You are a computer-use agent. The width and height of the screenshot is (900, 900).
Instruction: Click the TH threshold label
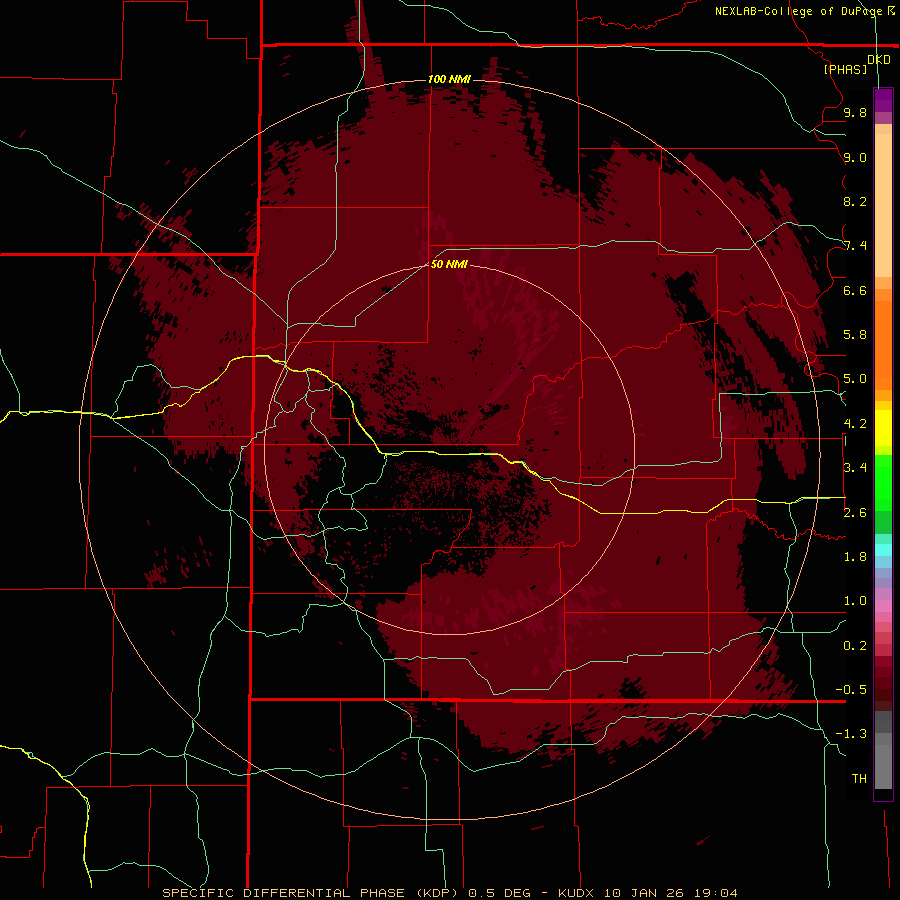point(859,779)
